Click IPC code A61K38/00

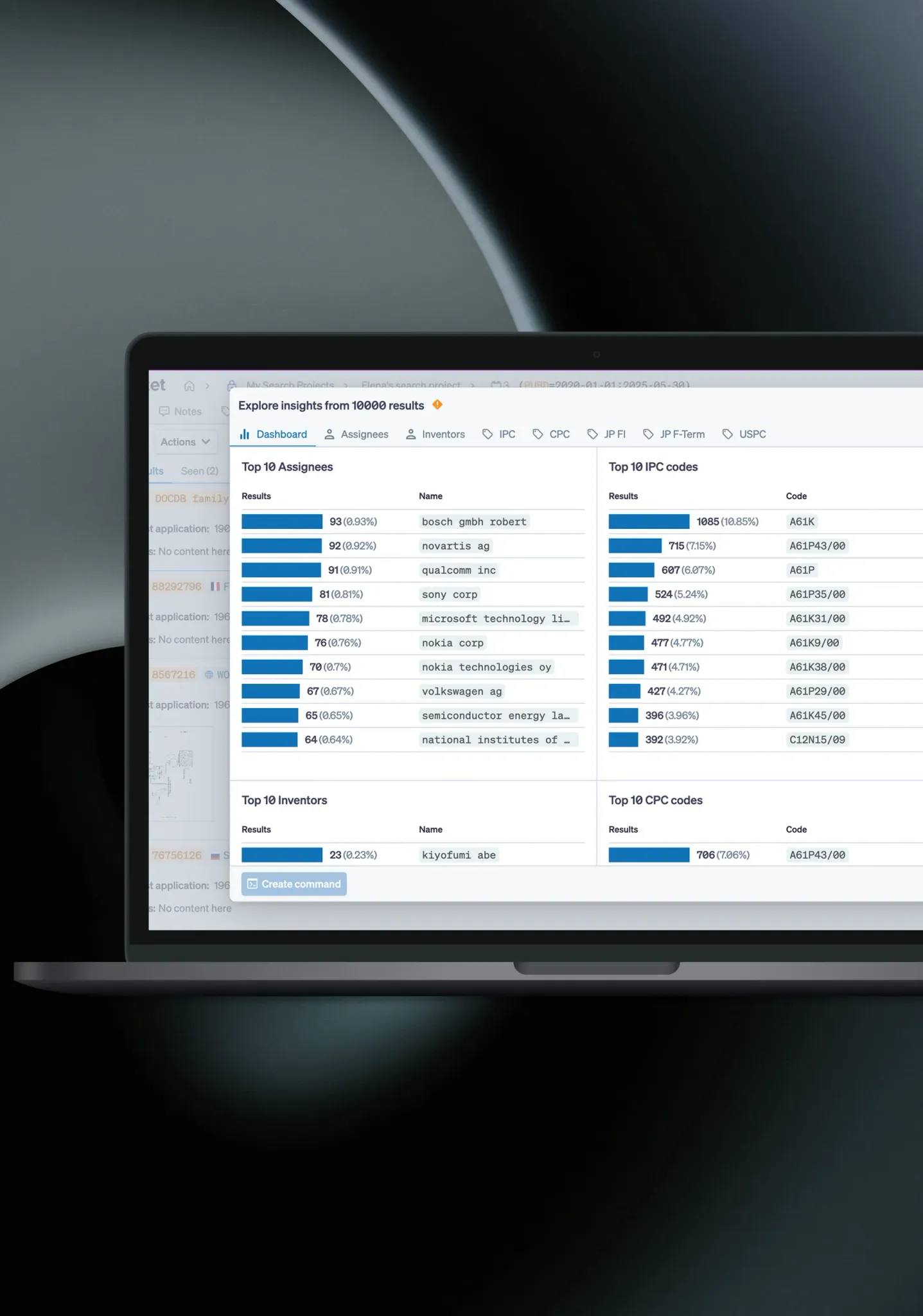tap(817, 667)
